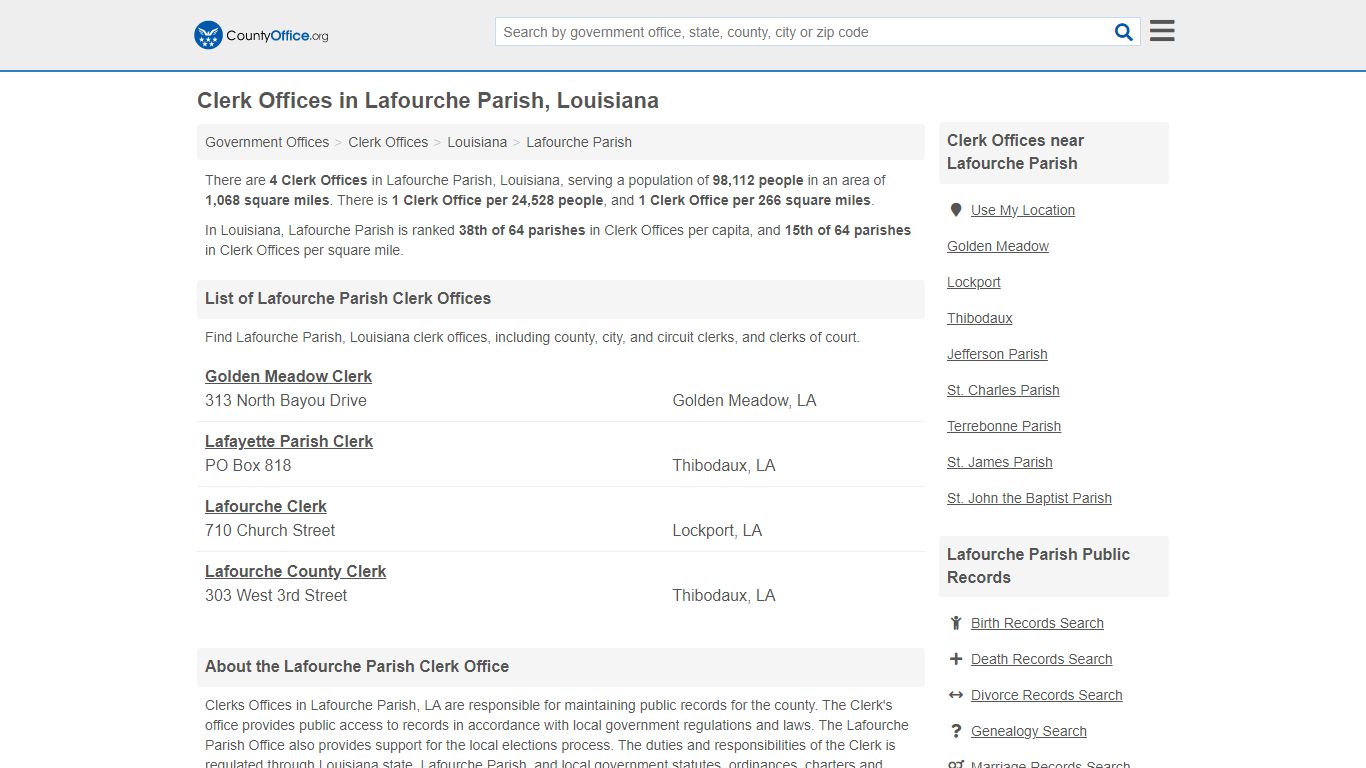Image resolution: width=1366 pixels, height=768 pixels.
Task: Open the hamburger menu
Action: pos(1162,31)
